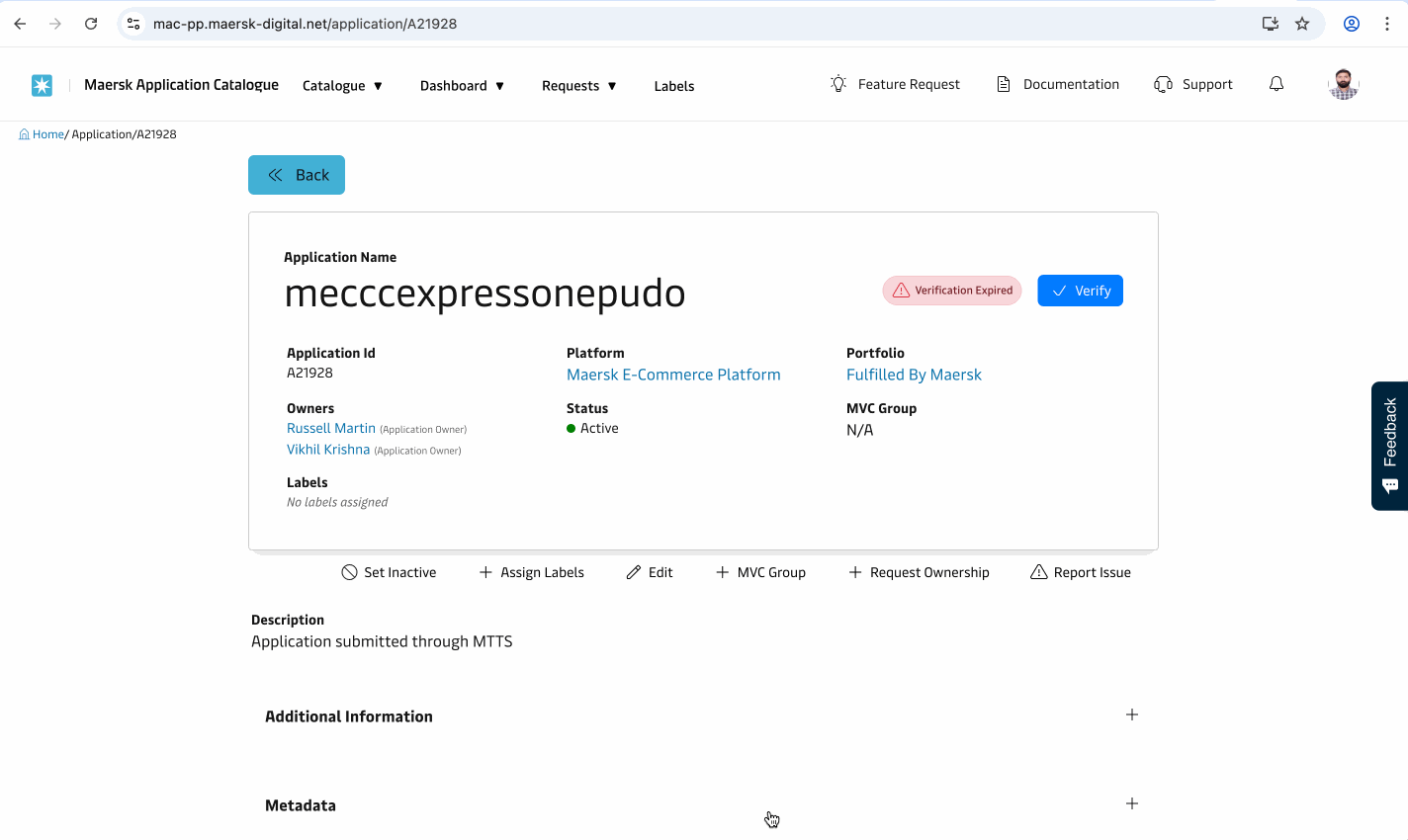1408x840 pixels.
Task: Open Support via the headset icon
Action: coord(1162,84)
